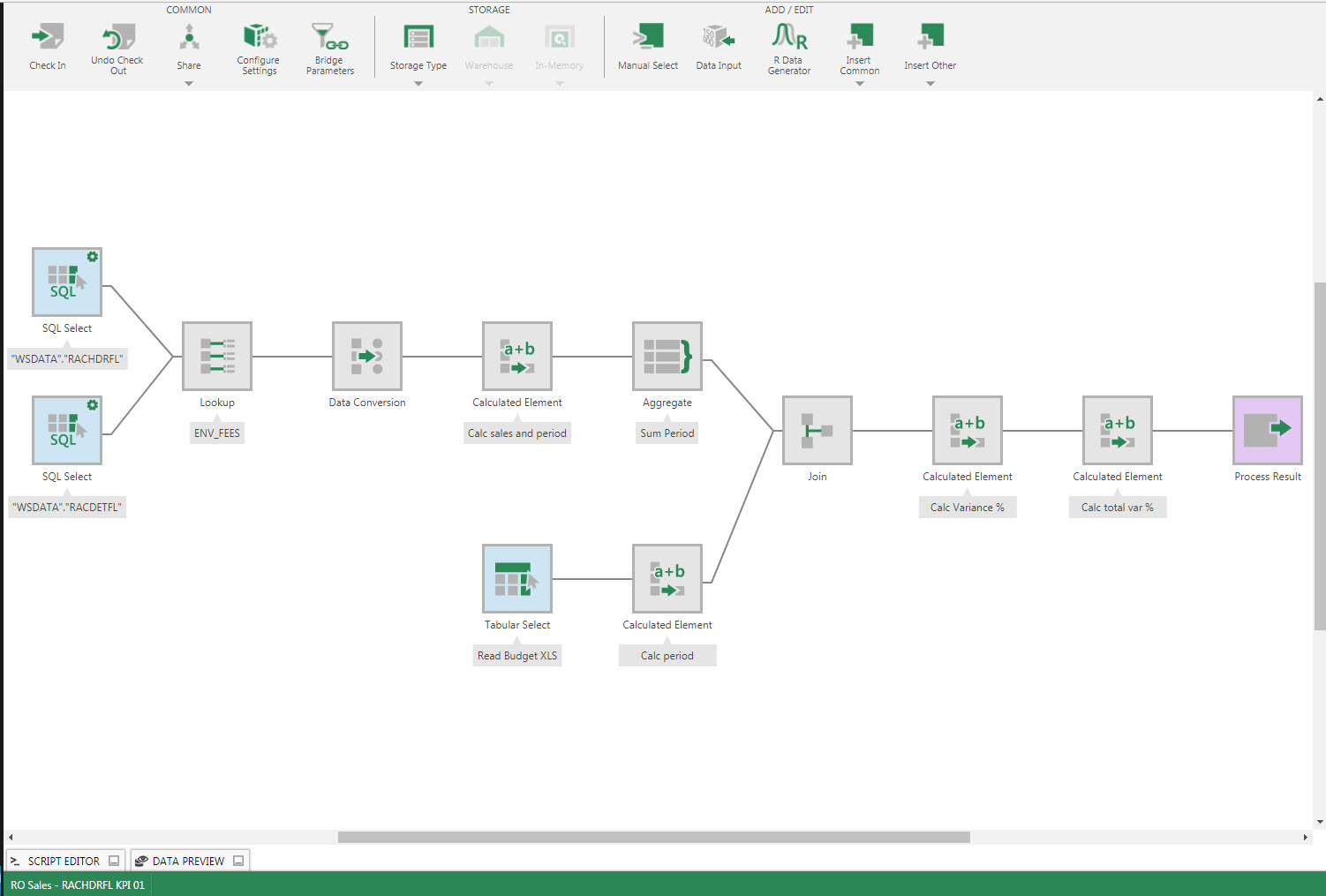The image size is (1326, 896).
Task: Select the Tabular Select node
Action: pyautogui.click(x=517, y=578)
